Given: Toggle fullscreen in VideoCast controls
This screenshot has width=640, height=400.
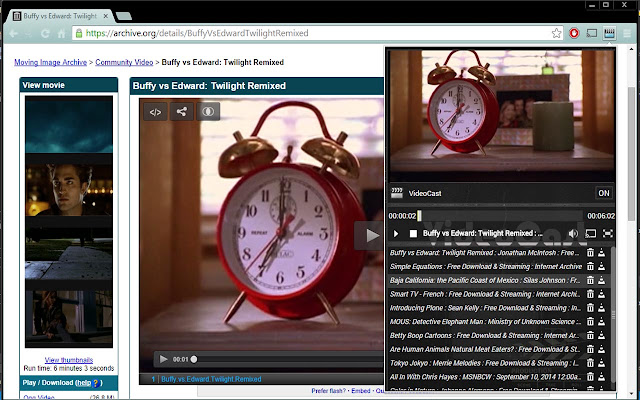Looking at the screenshot, I should [x=608, y=233].
